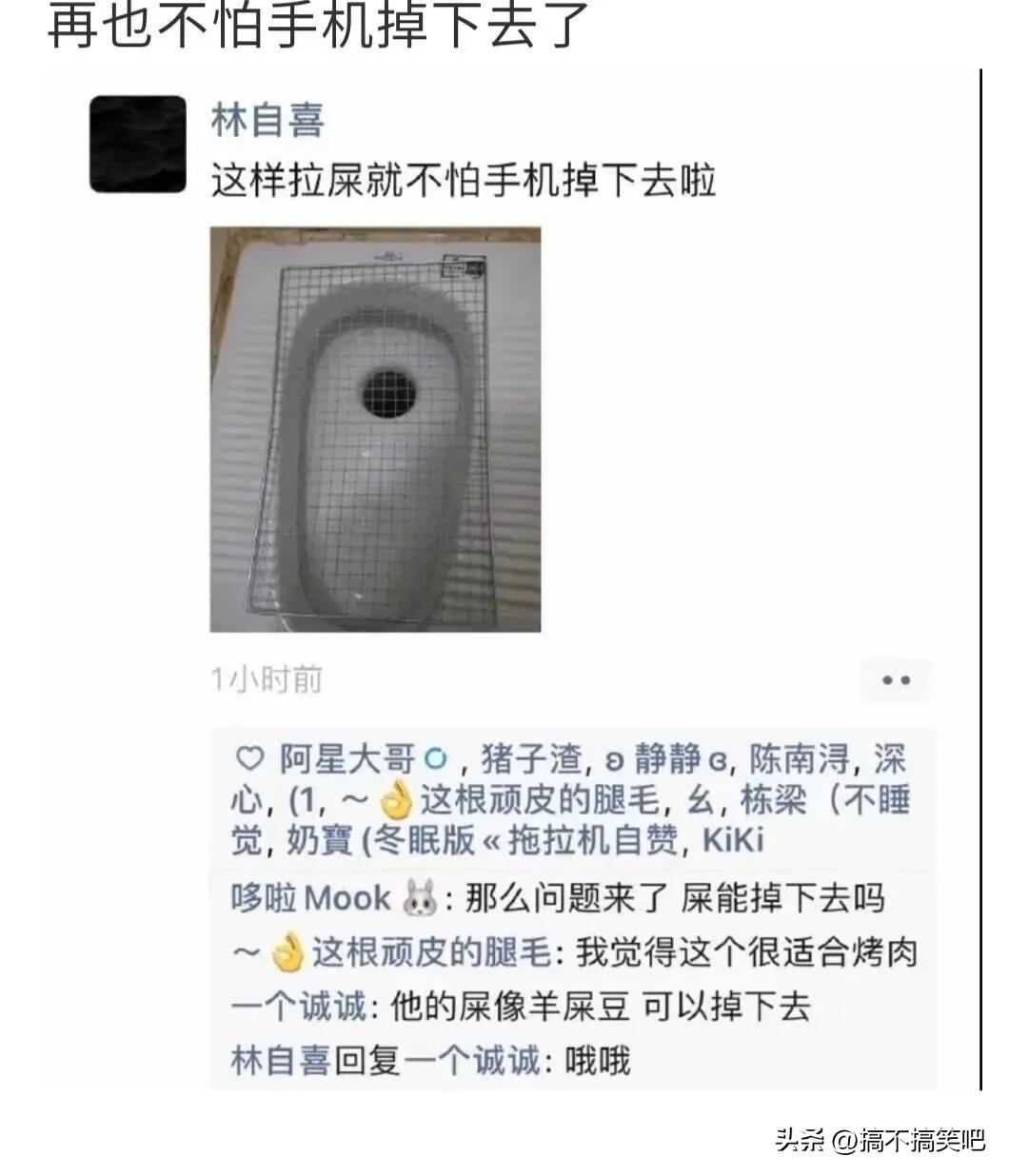Tap the blue circle beside 阿星大哥
This screenshot has width=1009, height=1176.
(x=435, y=760)
